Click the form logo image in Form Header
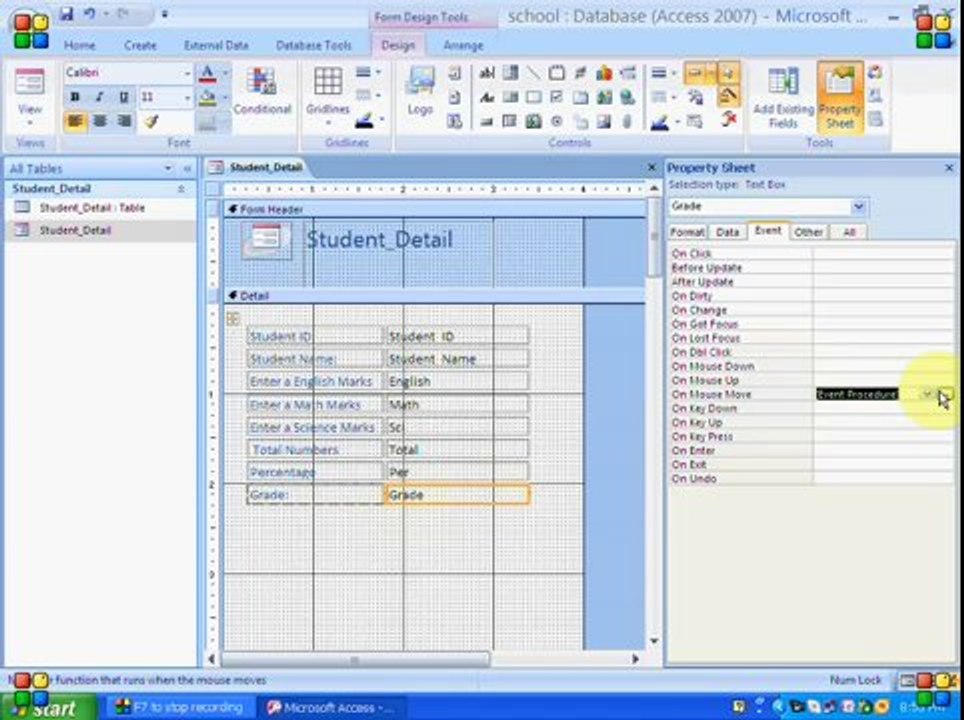Image resolution: width=964 pixels, height=720 pixels. click(x=266, y=240)
